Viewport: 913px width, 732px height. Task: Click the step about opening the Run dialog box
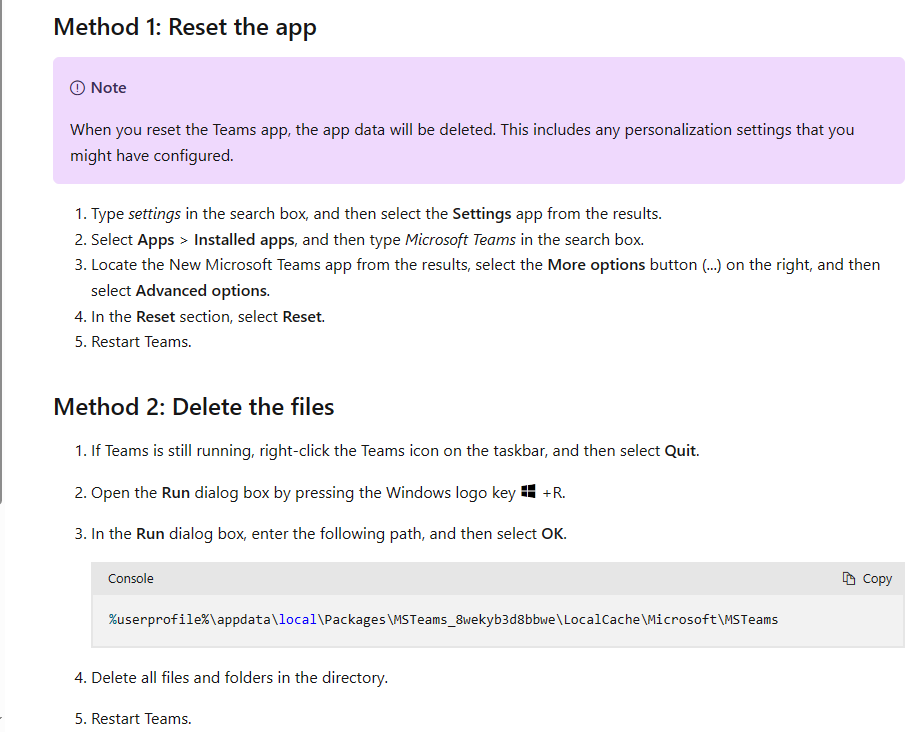[x=328, y=493]
